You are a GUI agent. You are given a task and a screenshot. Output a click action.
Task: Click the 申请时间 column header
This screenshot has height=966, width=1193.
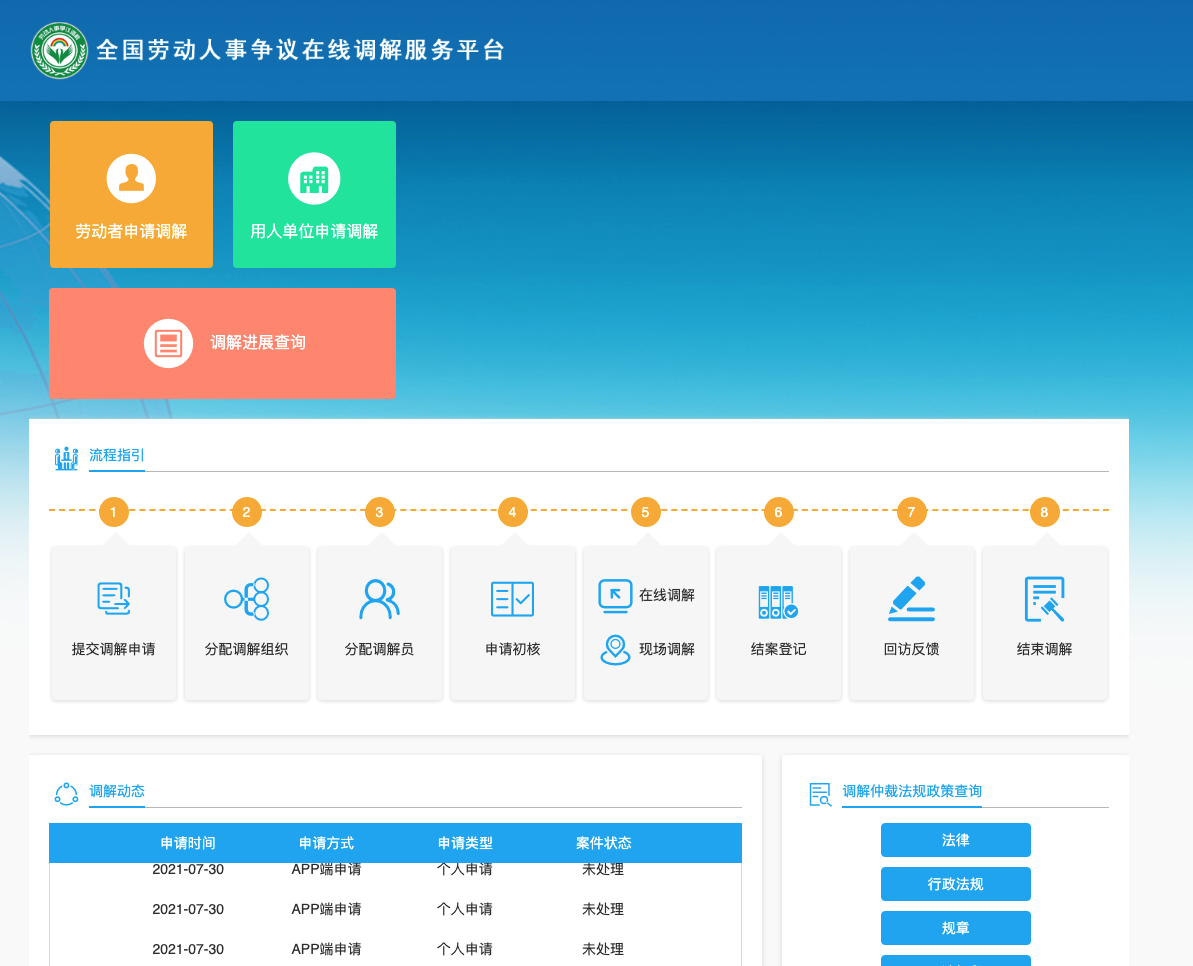tap(188, 844)
